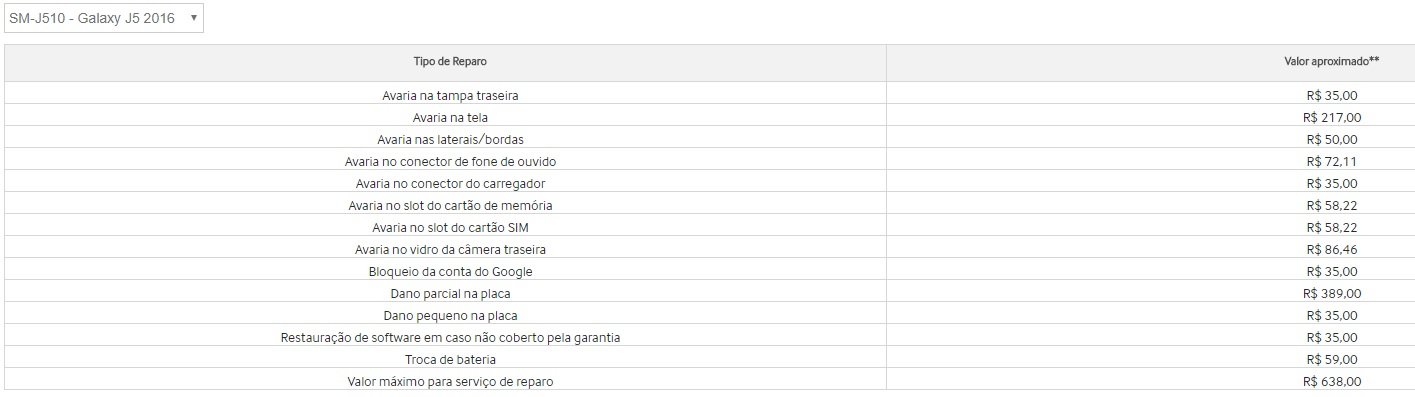
Task: Click Avaria no conector de fone de ouvido
Action: tap(450, 161)
